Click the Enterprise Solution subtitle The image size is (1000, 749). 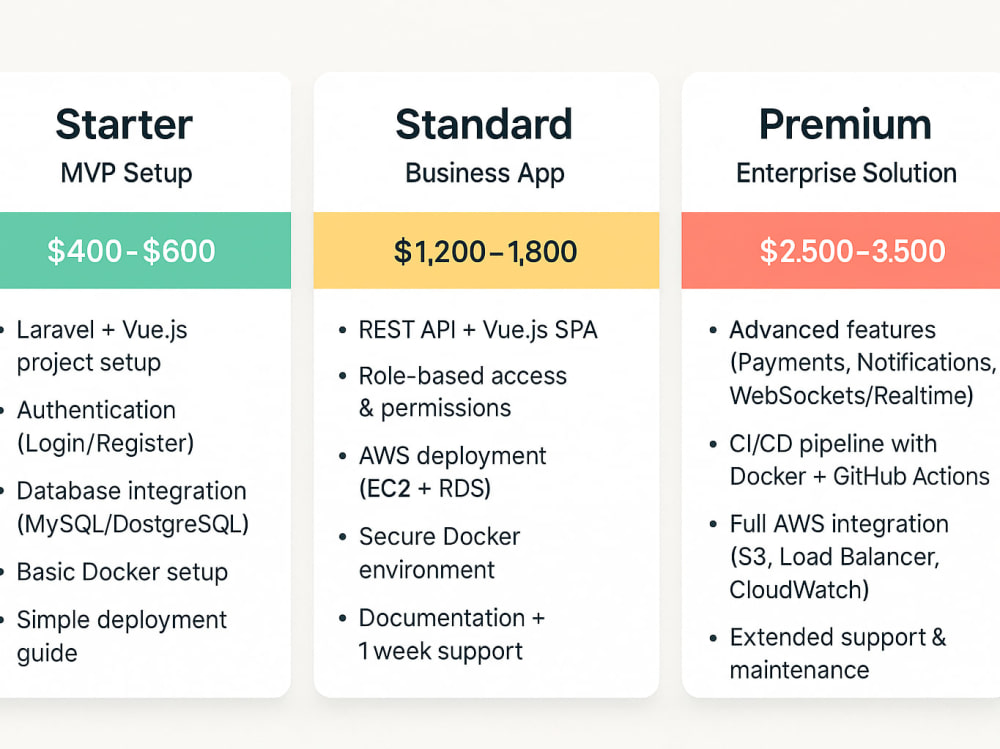click(x=846, y=174)
